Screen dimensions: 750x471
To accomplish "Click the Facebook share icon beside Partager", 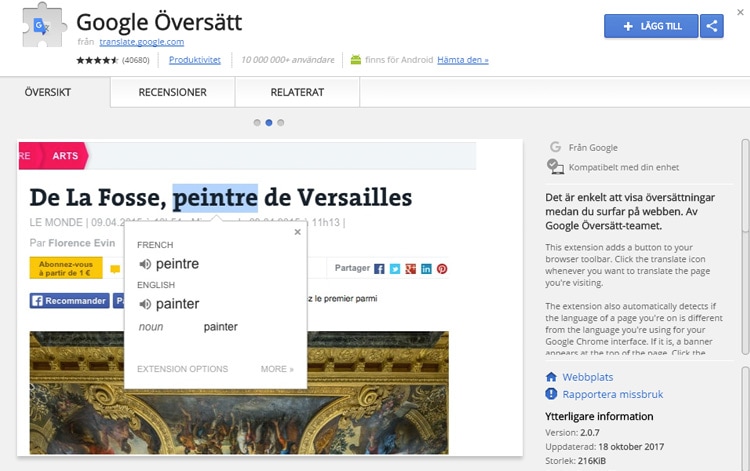I will click(379, 269).
